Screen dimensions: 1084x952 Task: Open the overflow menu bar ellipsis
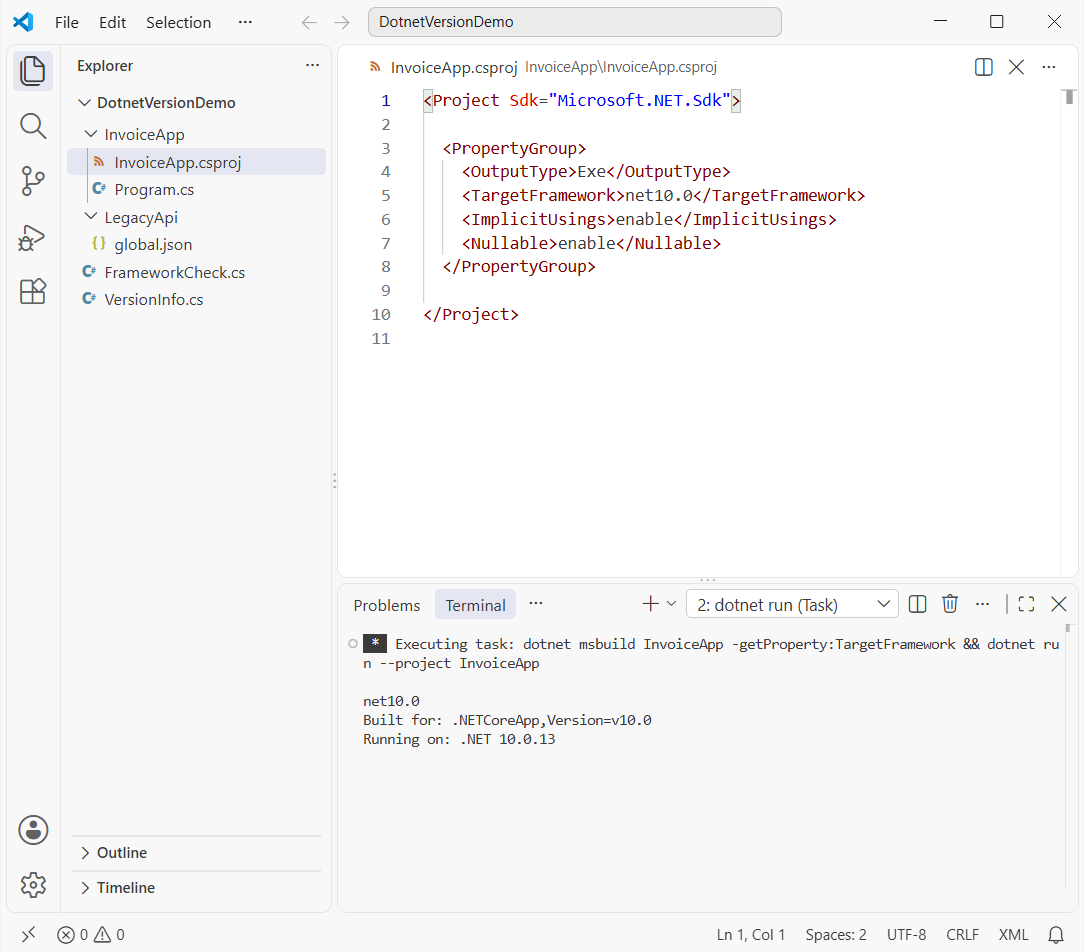point(245,22)
